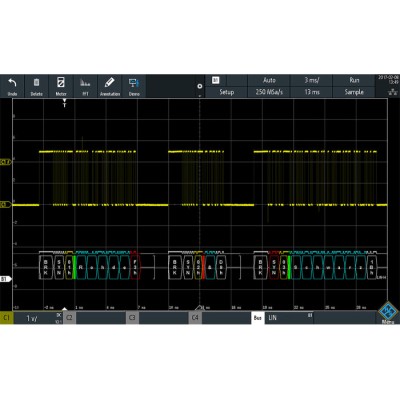Click the 'R' data byte in first frame
400x400 pixels.
(81, 267)
